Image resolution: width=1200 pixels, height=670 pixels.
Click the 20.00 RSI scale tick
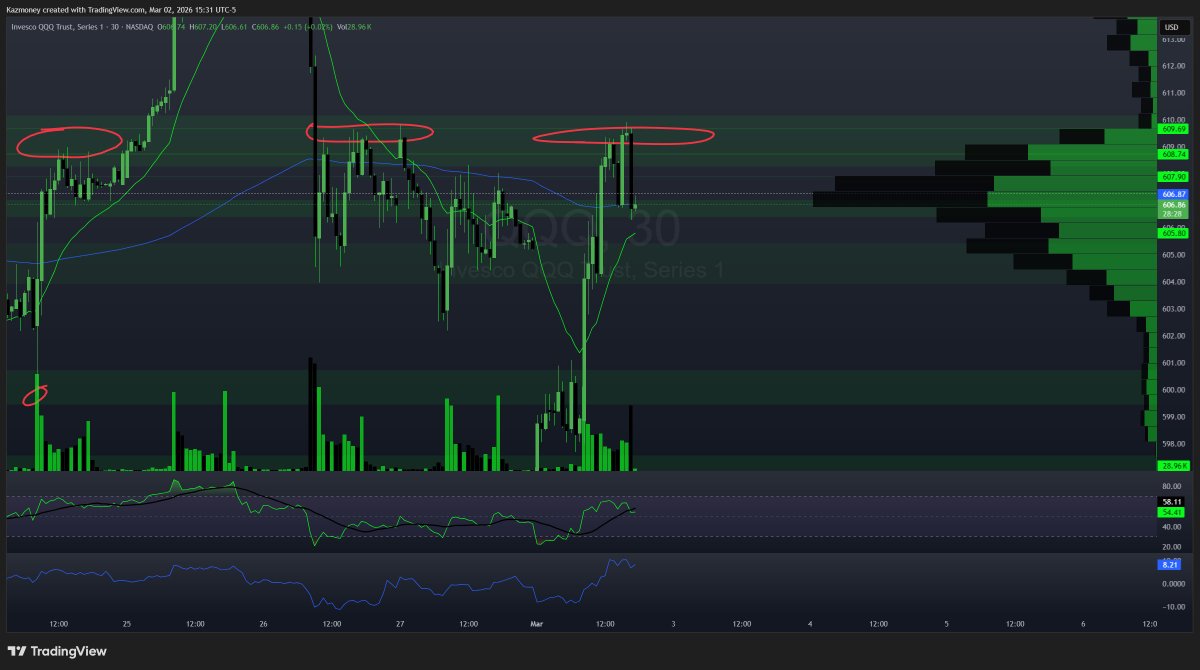(x=1174, y=547)
